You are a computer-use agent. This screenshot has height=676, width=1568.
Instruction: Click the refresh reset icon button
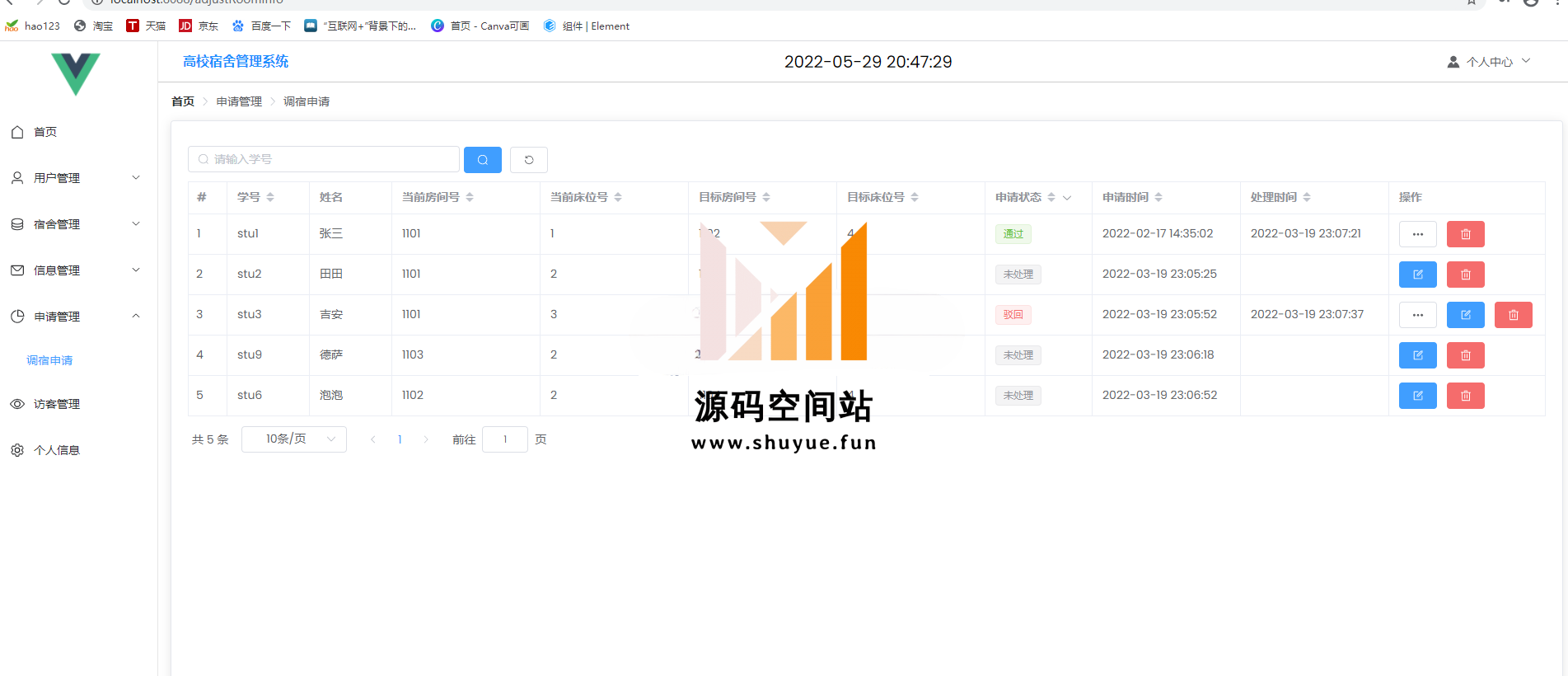click(x=529, y=160)
